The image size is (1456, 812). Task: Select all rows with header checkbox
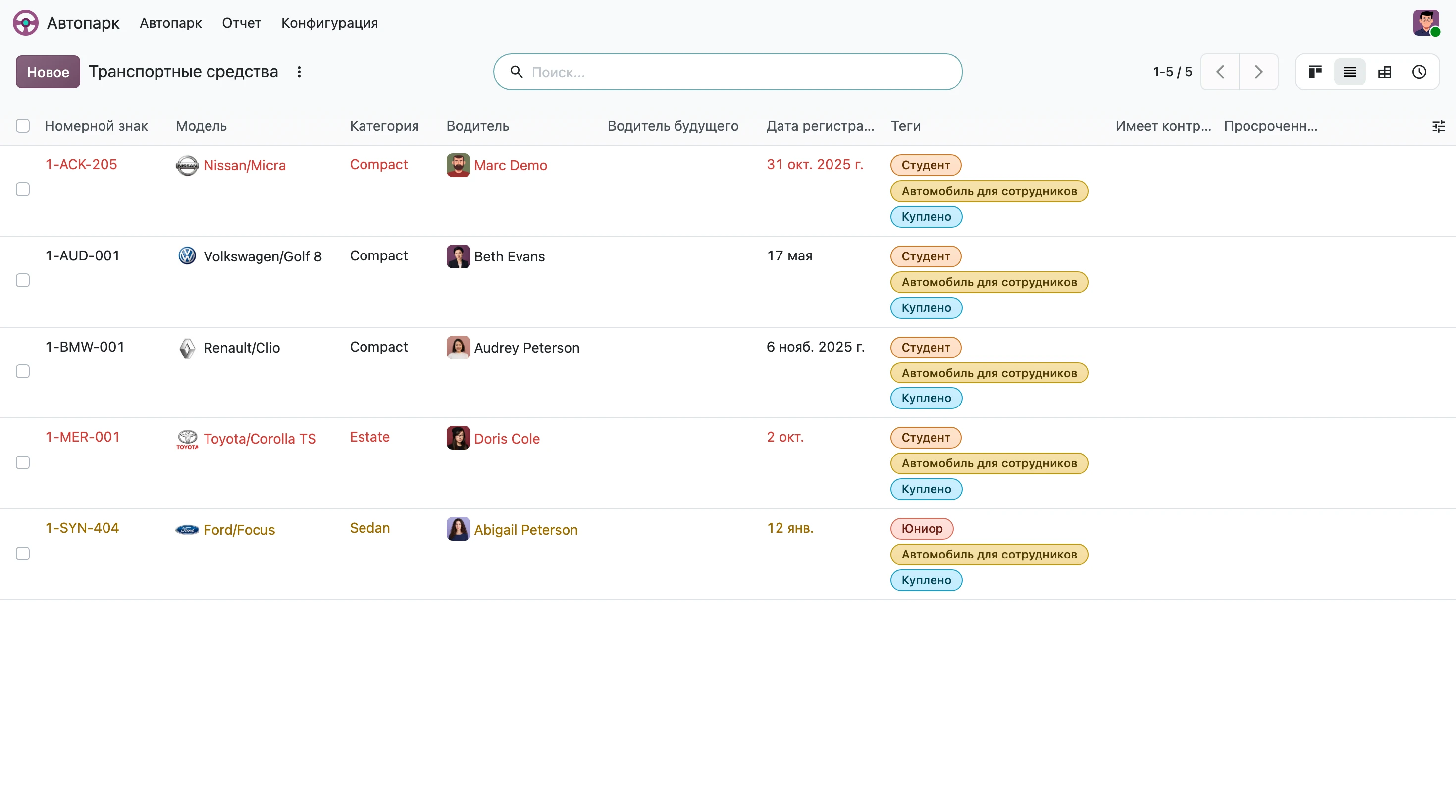tap(23, 126)
